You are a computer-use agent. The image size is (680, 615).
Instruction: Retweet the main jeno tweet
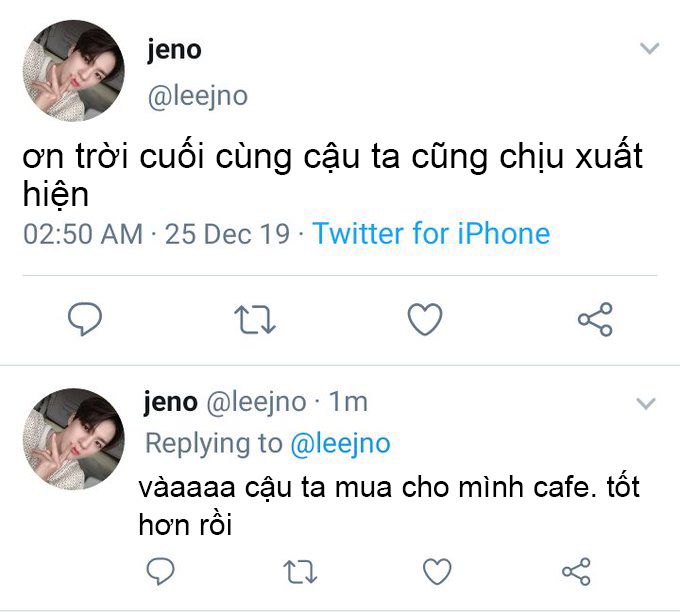pos(255,320)
